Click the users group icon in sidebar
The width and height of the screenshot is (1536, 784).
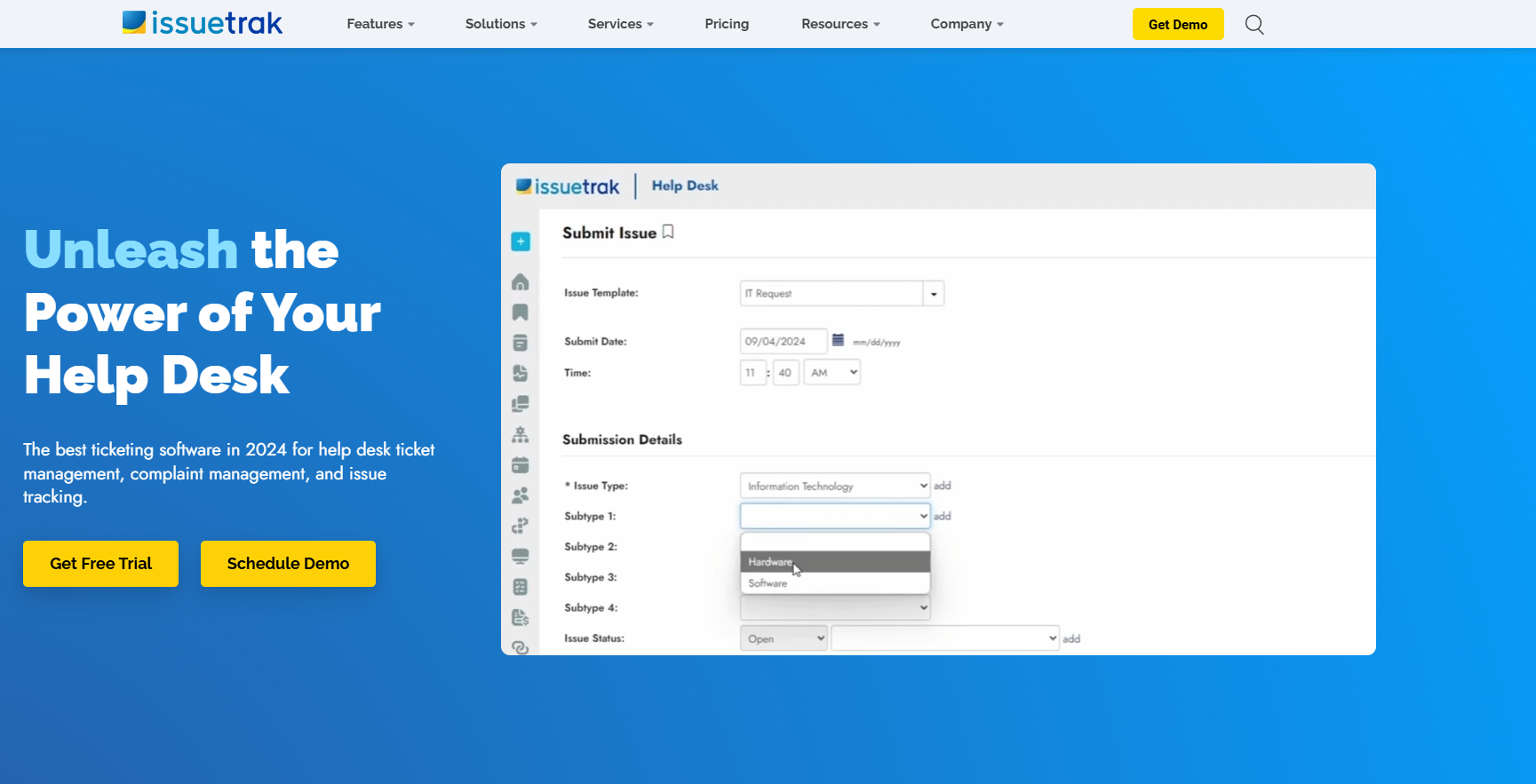coord(521,495)
